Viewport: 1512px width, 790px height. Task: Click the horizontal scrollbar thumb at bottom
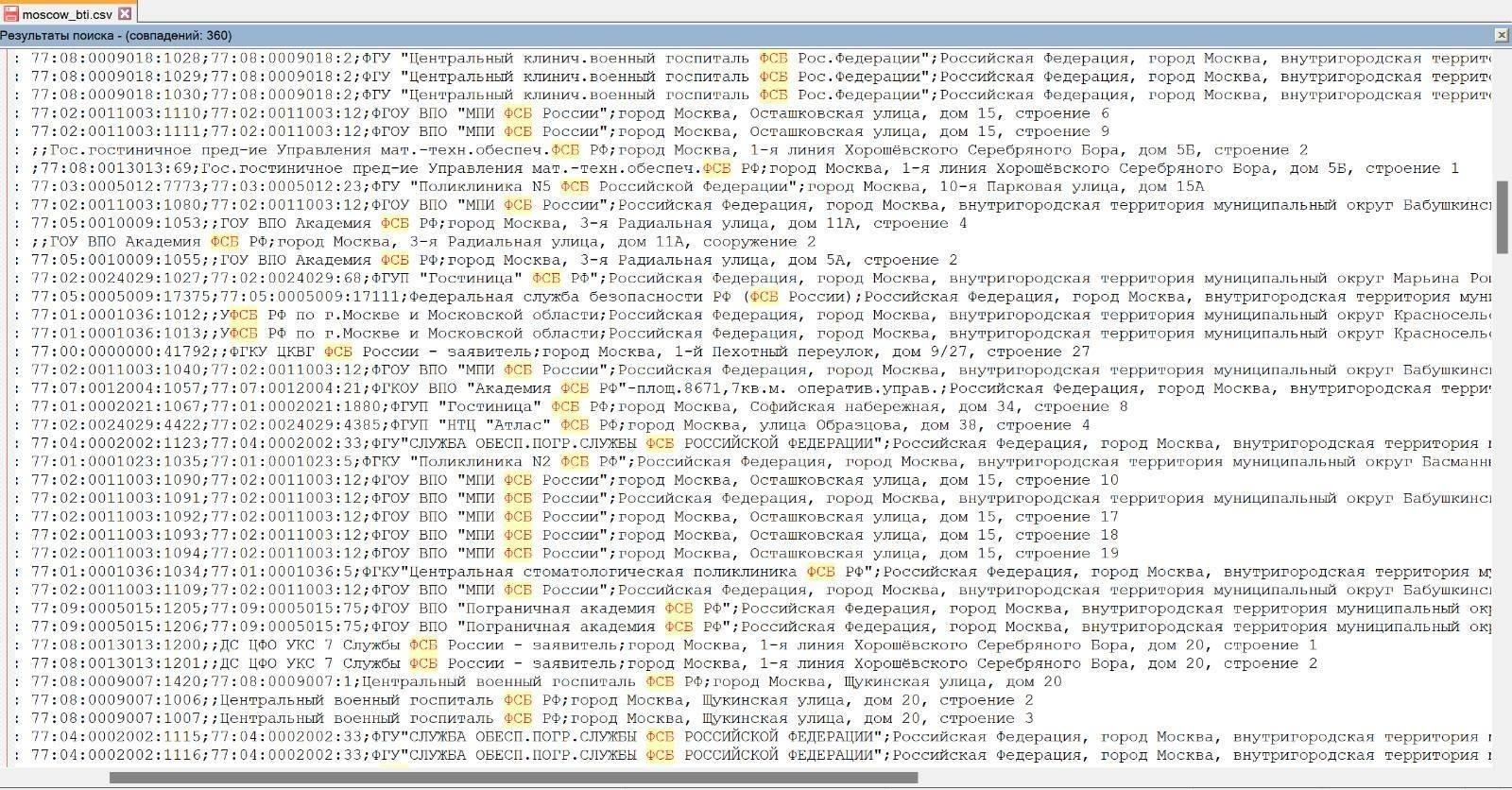513,778
